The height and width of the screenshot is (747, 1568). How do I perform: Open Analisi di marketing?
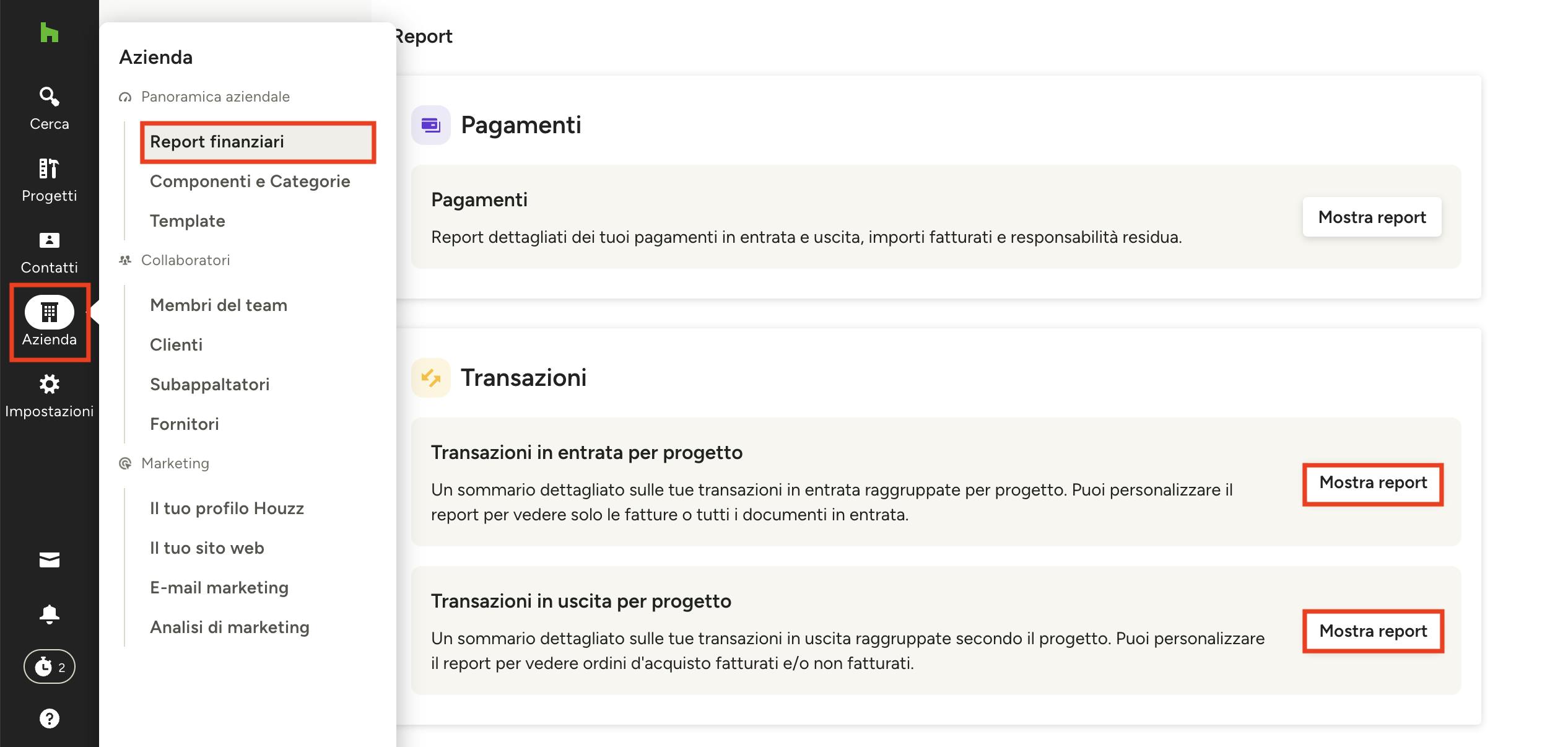pyautogui.click(x=230, y=627)
